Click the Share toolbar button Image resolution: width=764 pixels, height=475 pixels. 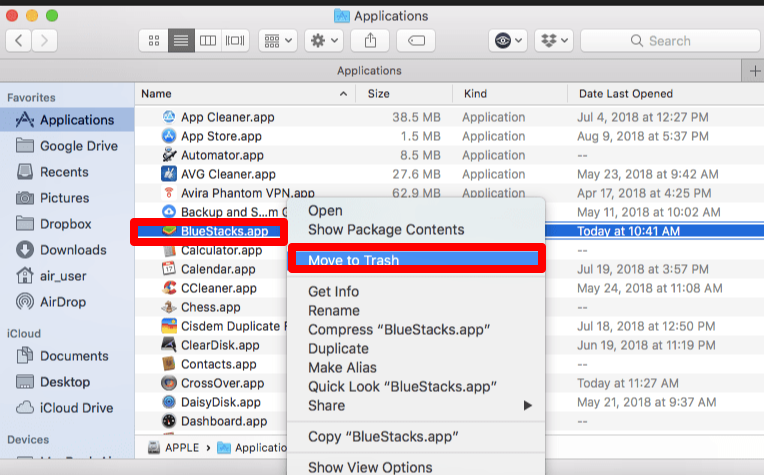coord(370,40)
